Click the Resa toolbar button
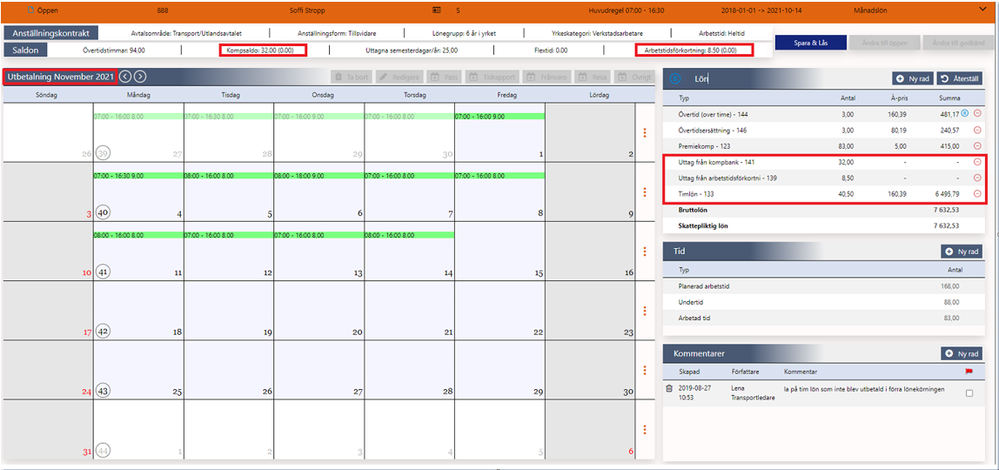 593,76
